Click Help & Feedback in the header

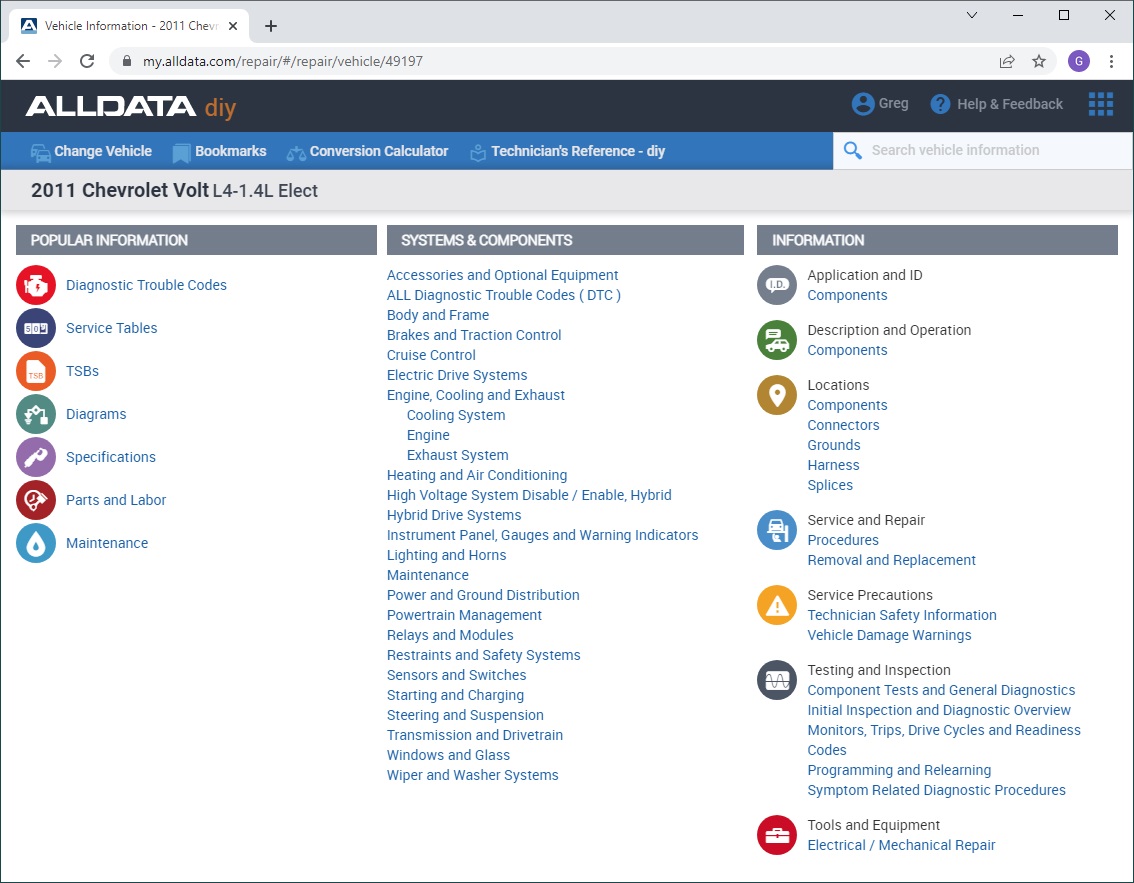pos(997,104)
